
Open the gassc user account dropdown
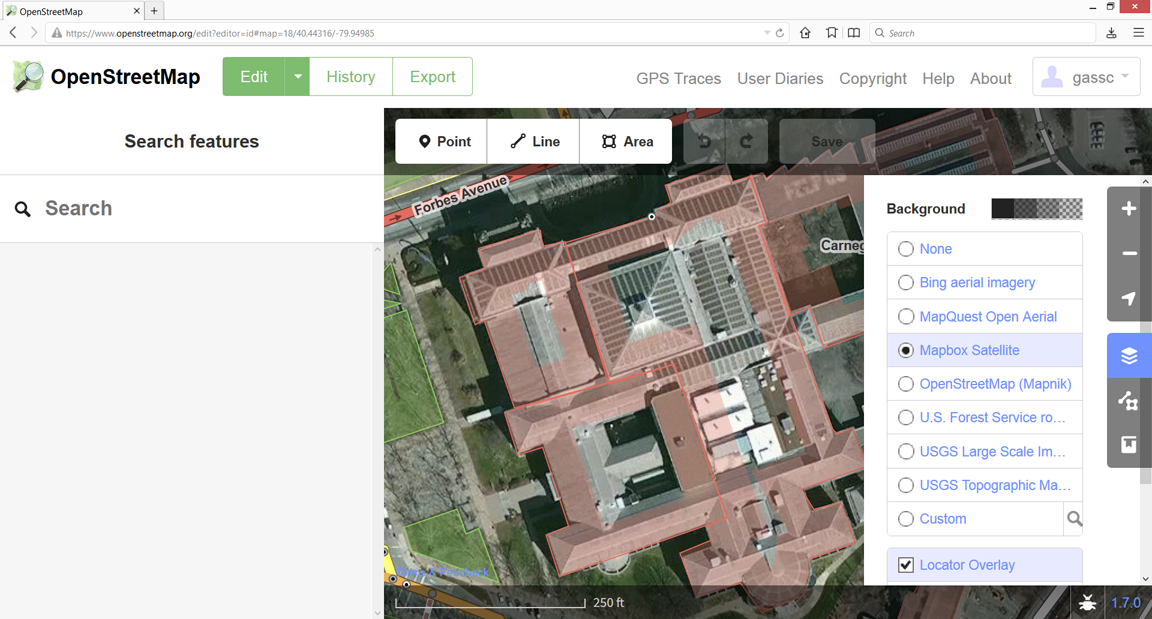pyautogui.click(x=1086, y=77)
